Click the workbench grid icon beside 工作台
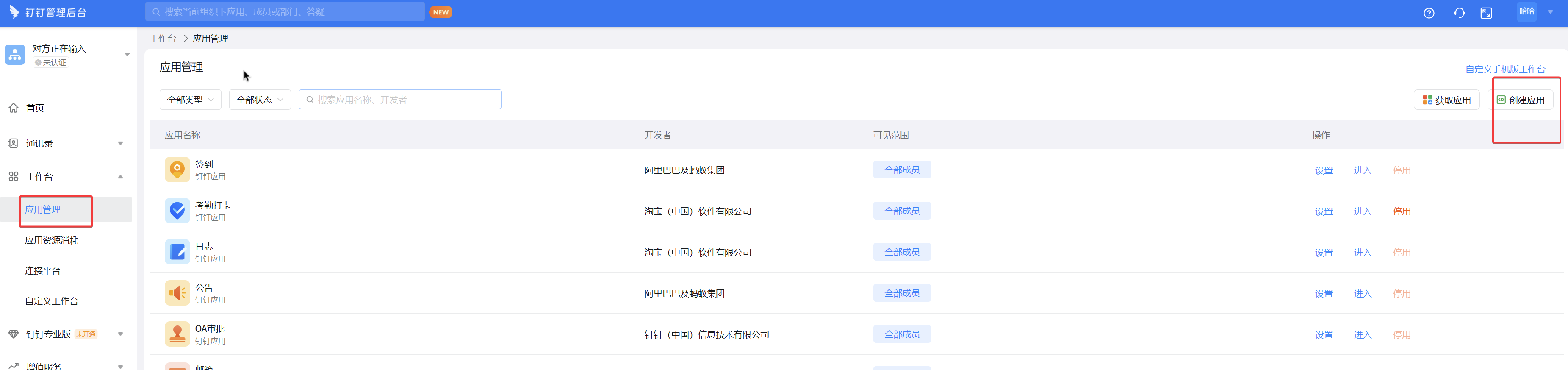Image resolution: width=1568 pixels, height=370 pixels. 14,176
